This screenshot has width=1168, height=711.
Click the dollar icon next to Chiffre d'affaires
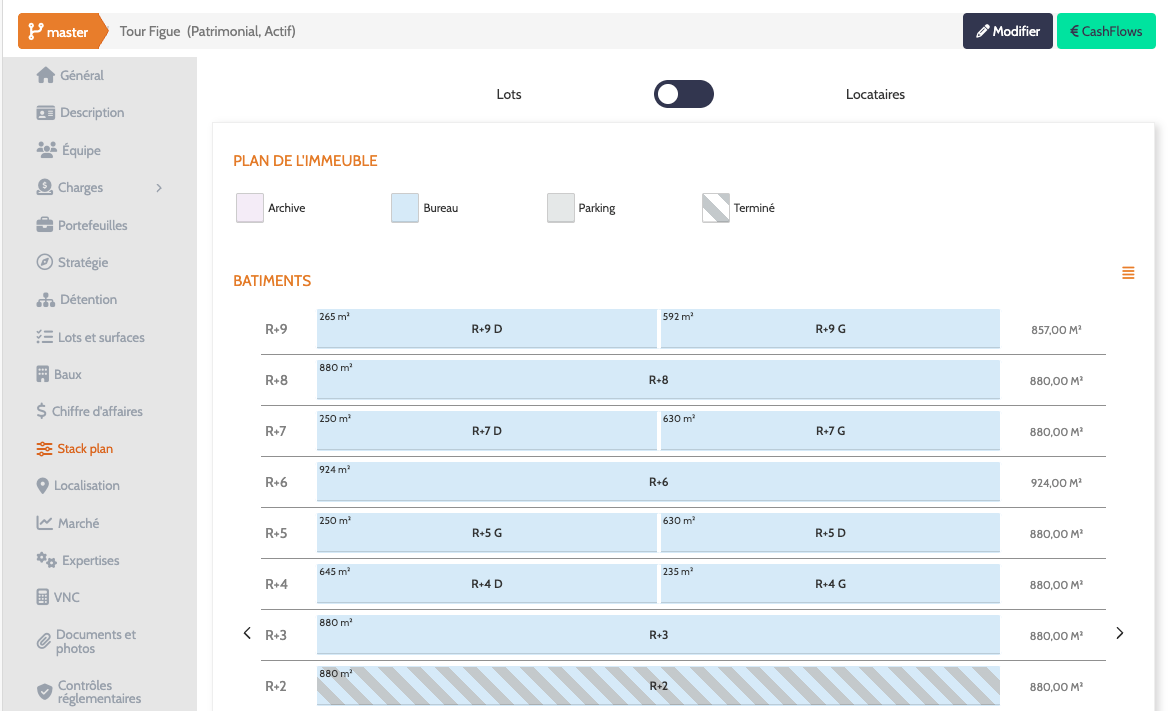tap(41, 411)
